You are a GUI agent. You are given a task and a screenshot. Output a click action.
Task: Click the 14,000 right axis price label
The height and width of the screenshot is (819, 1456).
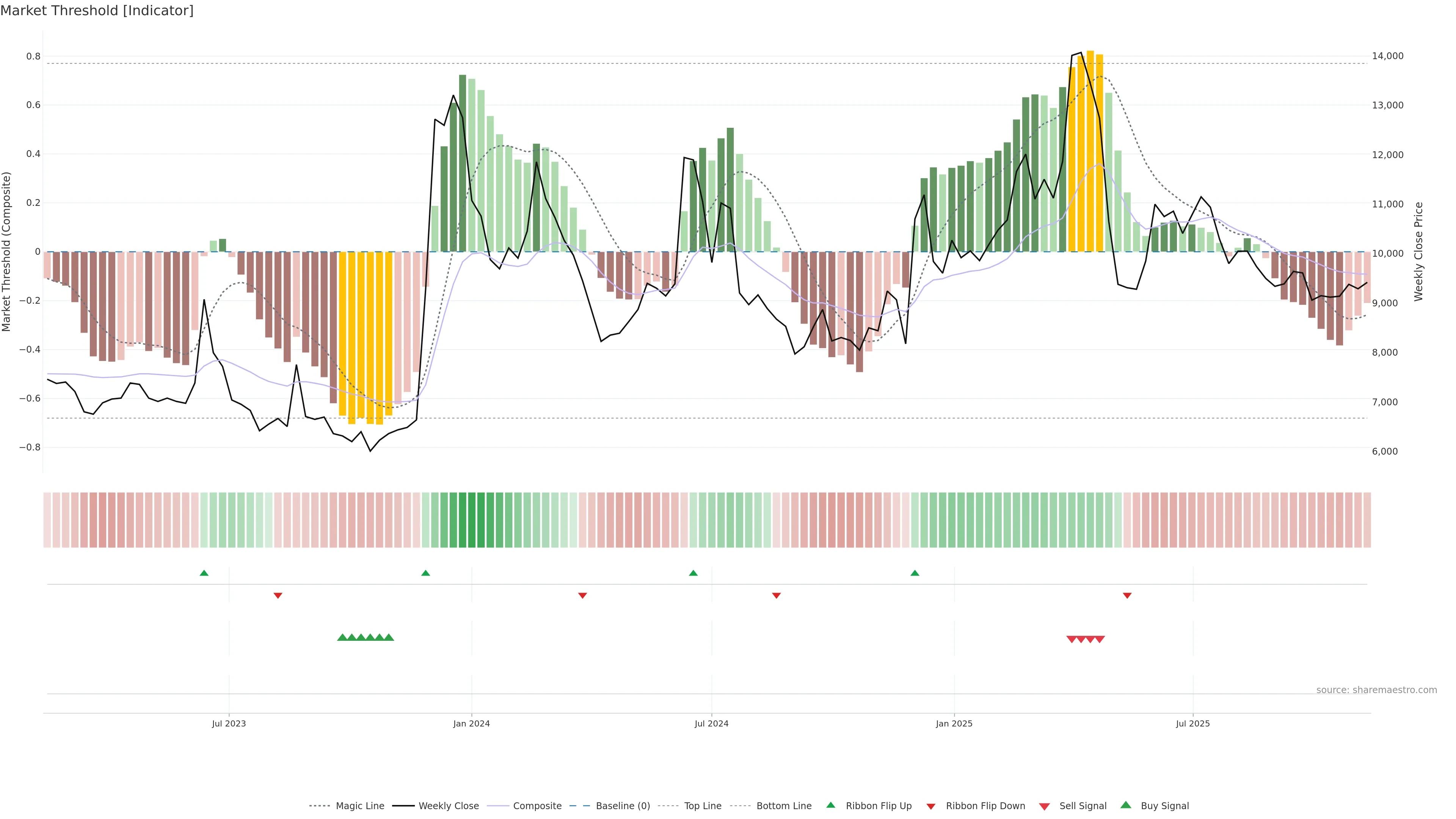pos(1388,56)
